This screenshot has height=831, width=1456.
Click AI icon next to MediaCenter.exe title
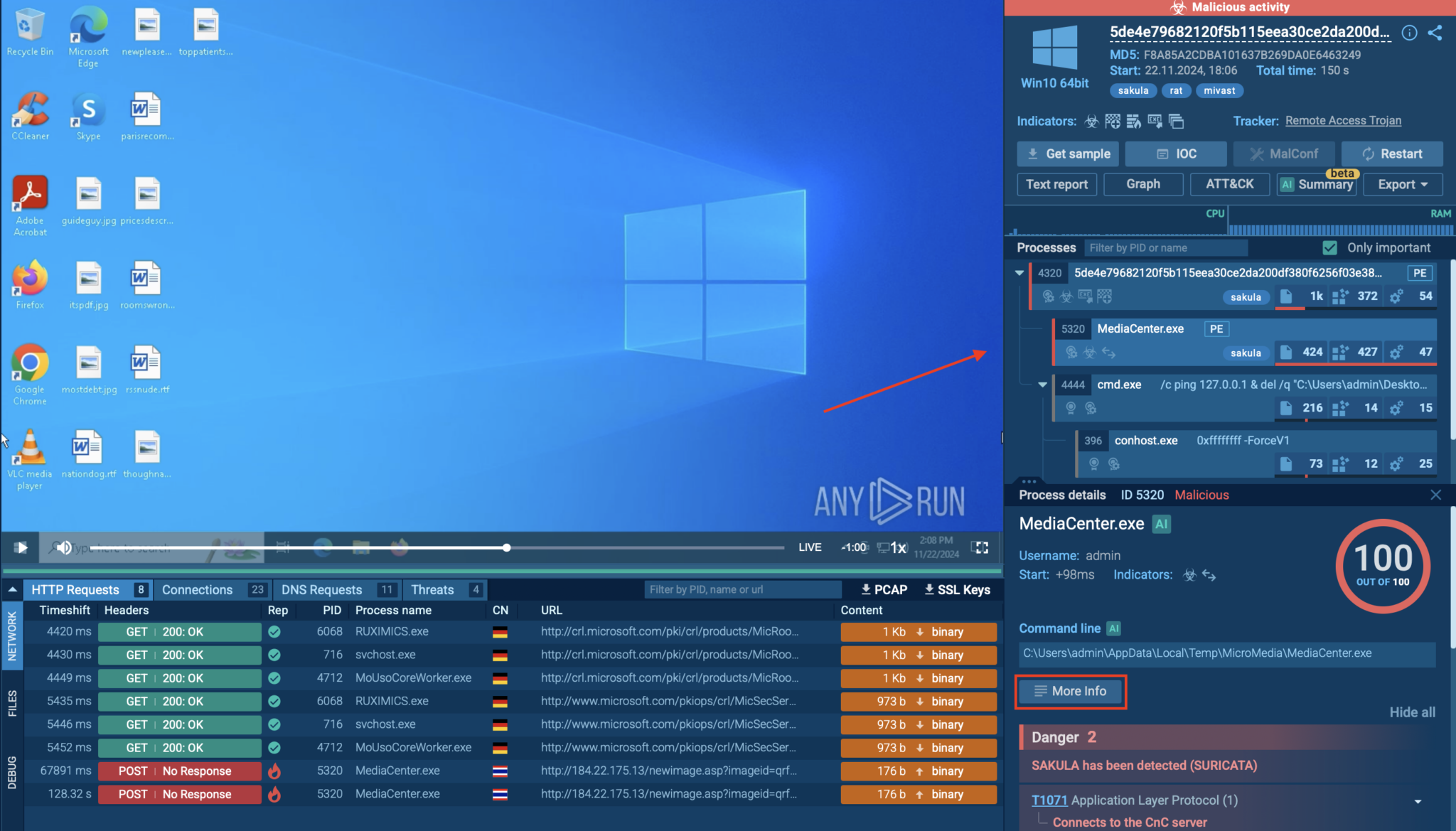(x=1162, y=524)
